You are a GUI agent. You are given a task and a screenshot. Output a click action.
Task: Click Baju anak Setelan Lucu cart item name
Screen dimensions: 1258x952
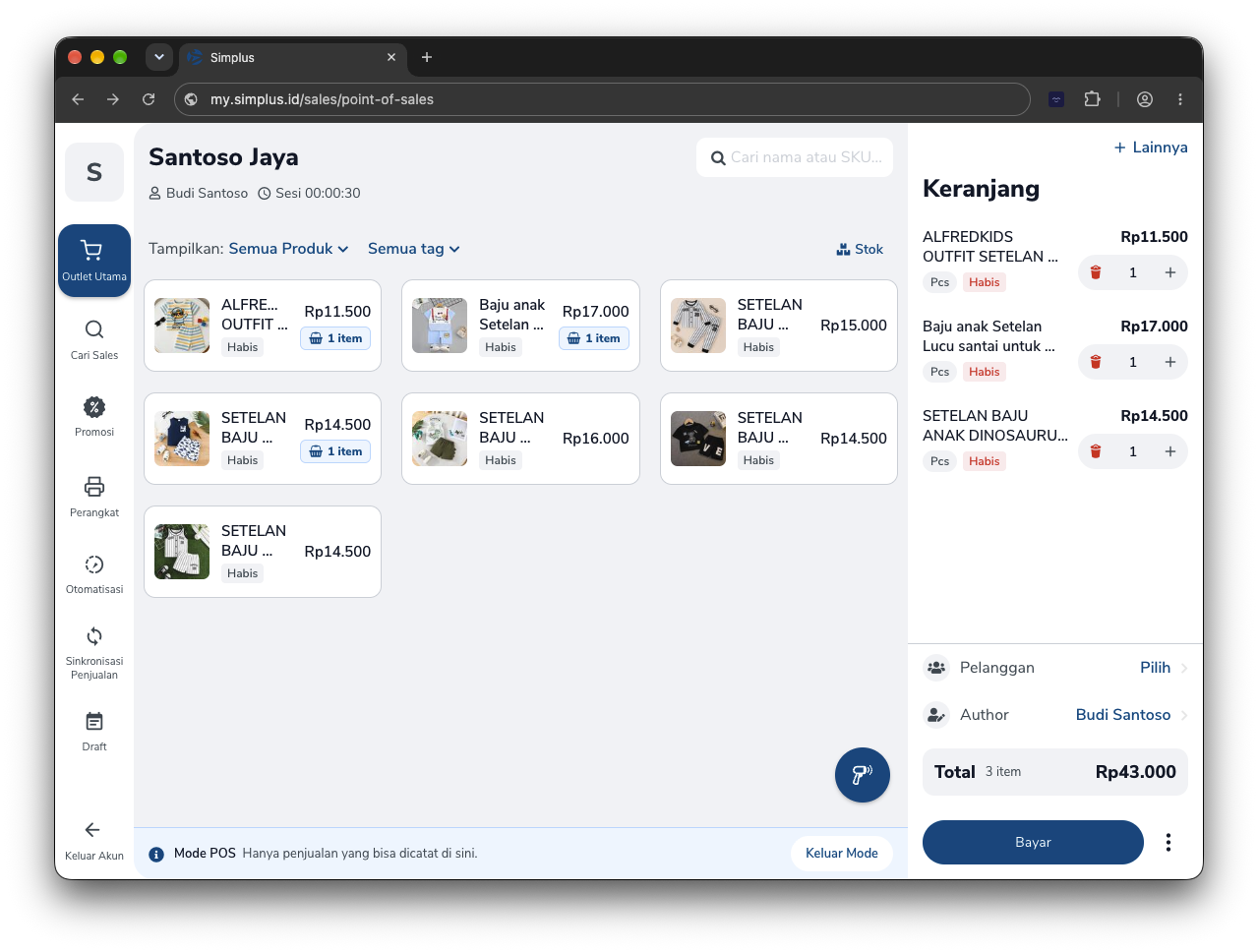[989, 336]
